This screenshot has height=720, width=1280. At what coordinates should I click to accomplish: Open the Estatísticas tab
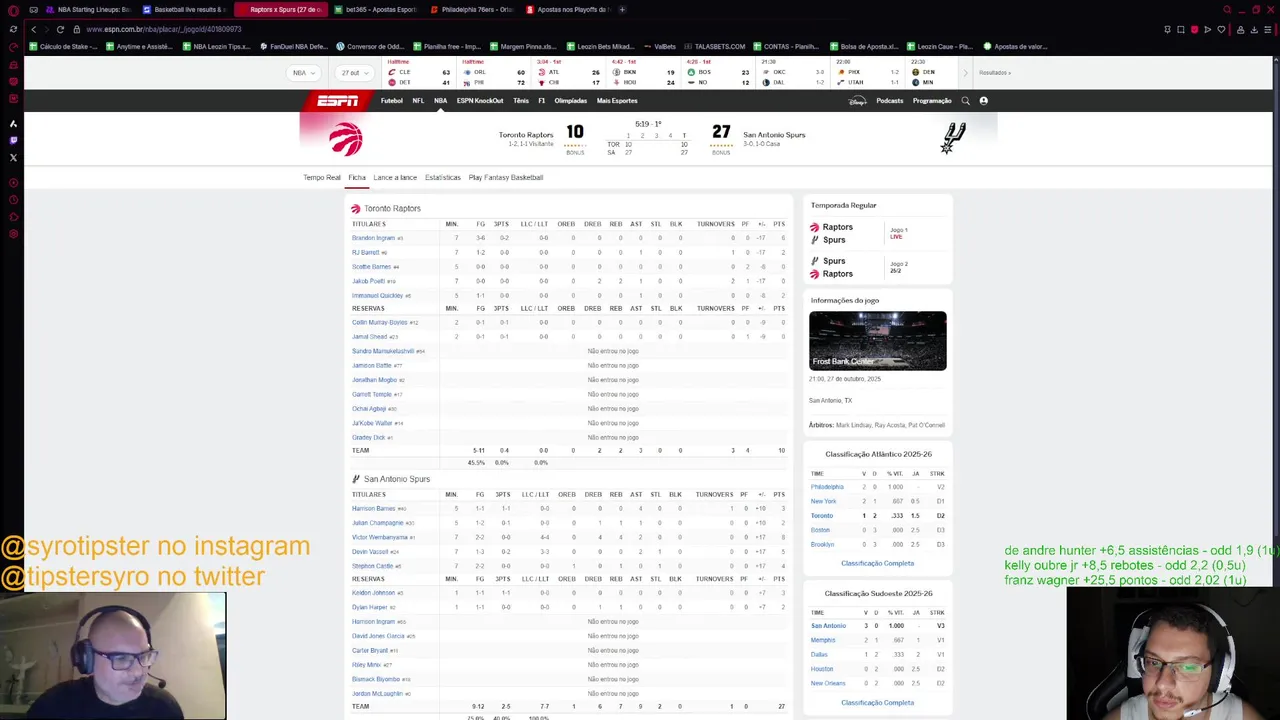coord(443,177)
